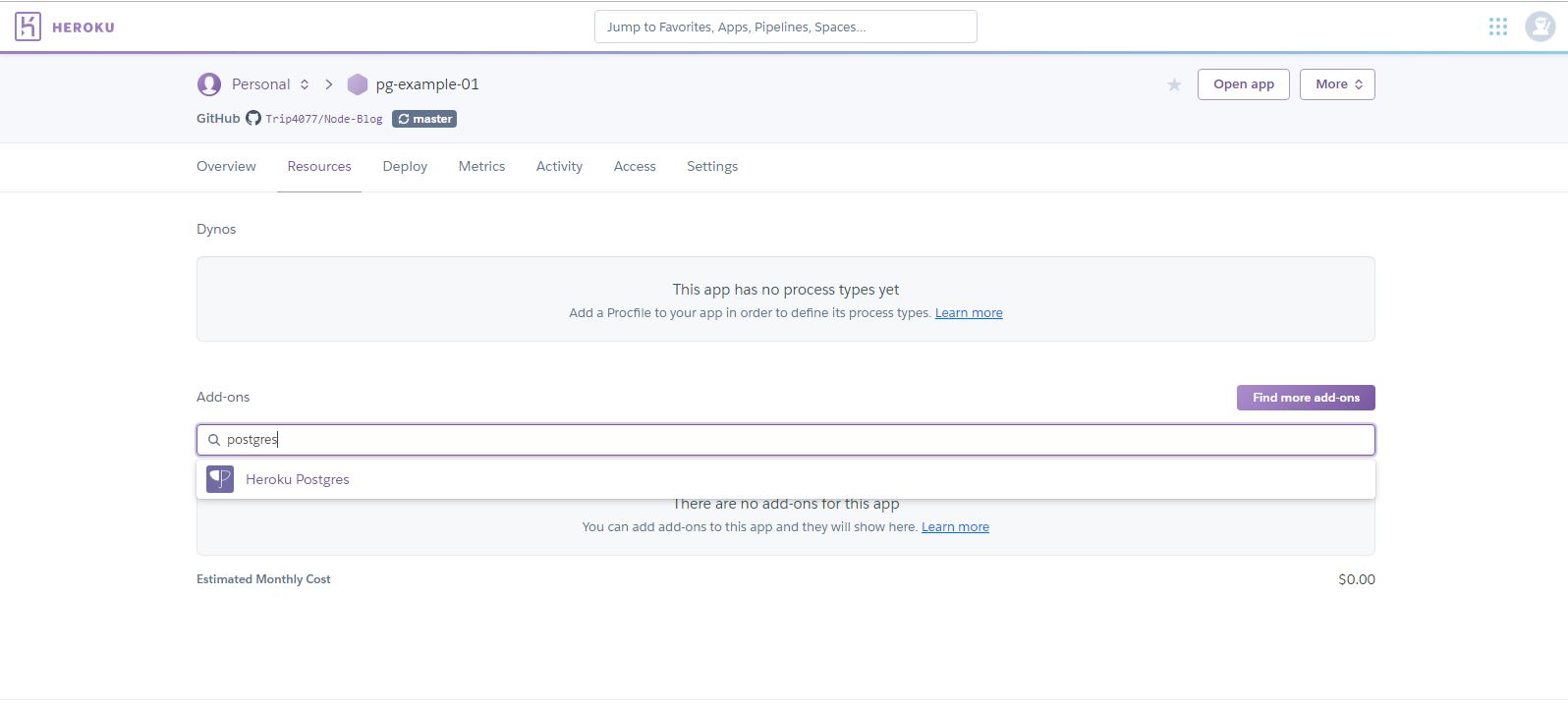This screenshot has width=1568, height=706.
Task: Click the Heroku Postgres add-on icon
Action: click(x=220, y=479)
